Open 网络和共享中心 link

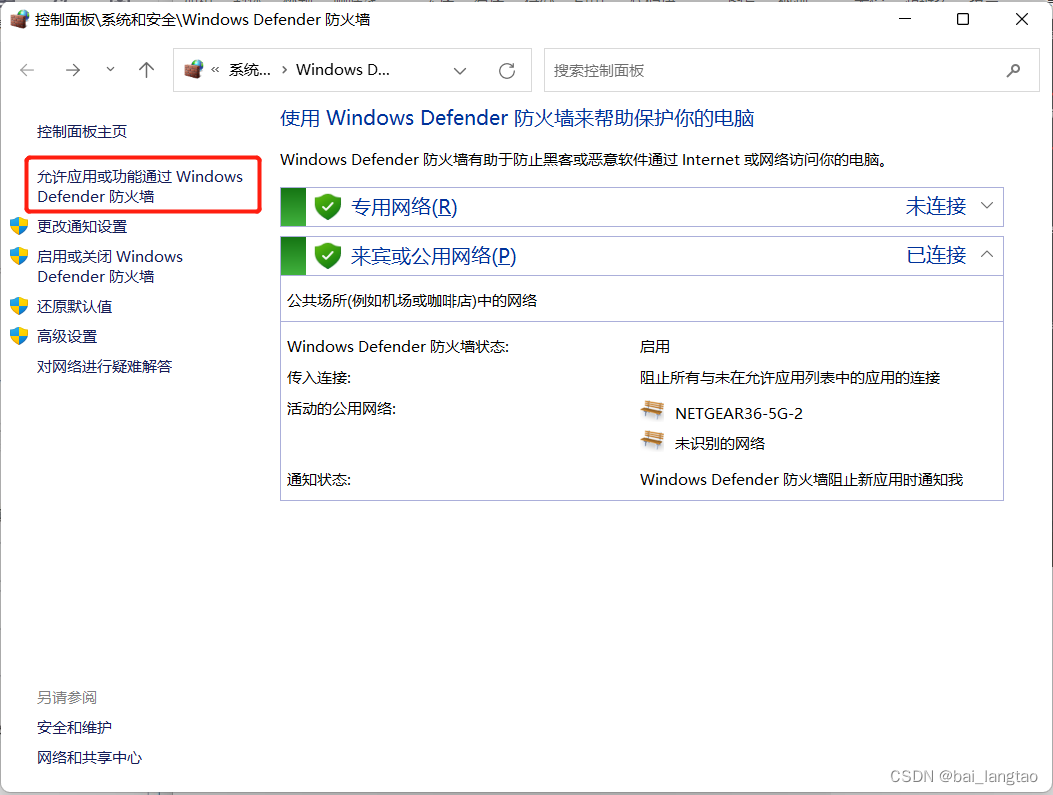click(x=89, y=757)
